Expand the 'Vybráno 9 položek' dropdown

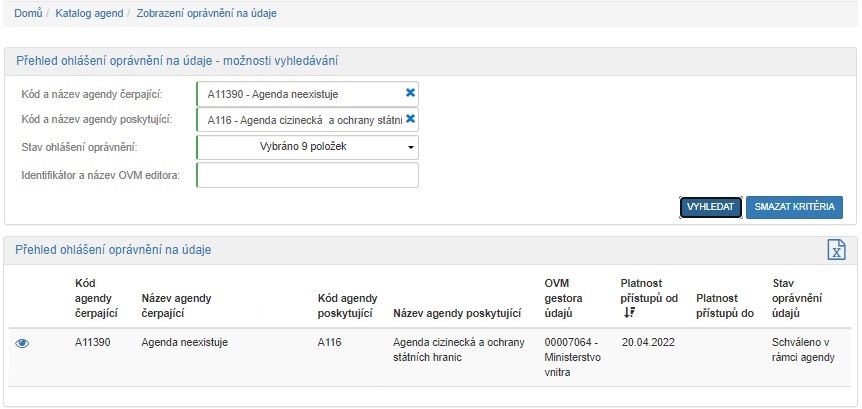click(x=308, y=148)
